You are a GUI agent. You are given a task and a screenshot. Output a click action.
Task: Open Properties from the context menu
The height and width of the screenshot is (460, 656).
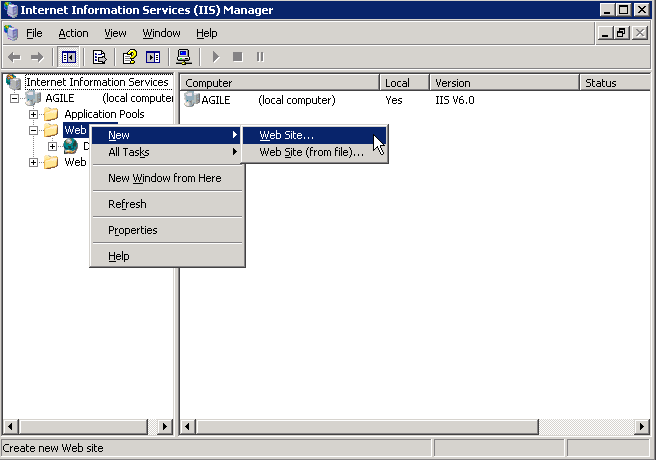pos(167,230)
